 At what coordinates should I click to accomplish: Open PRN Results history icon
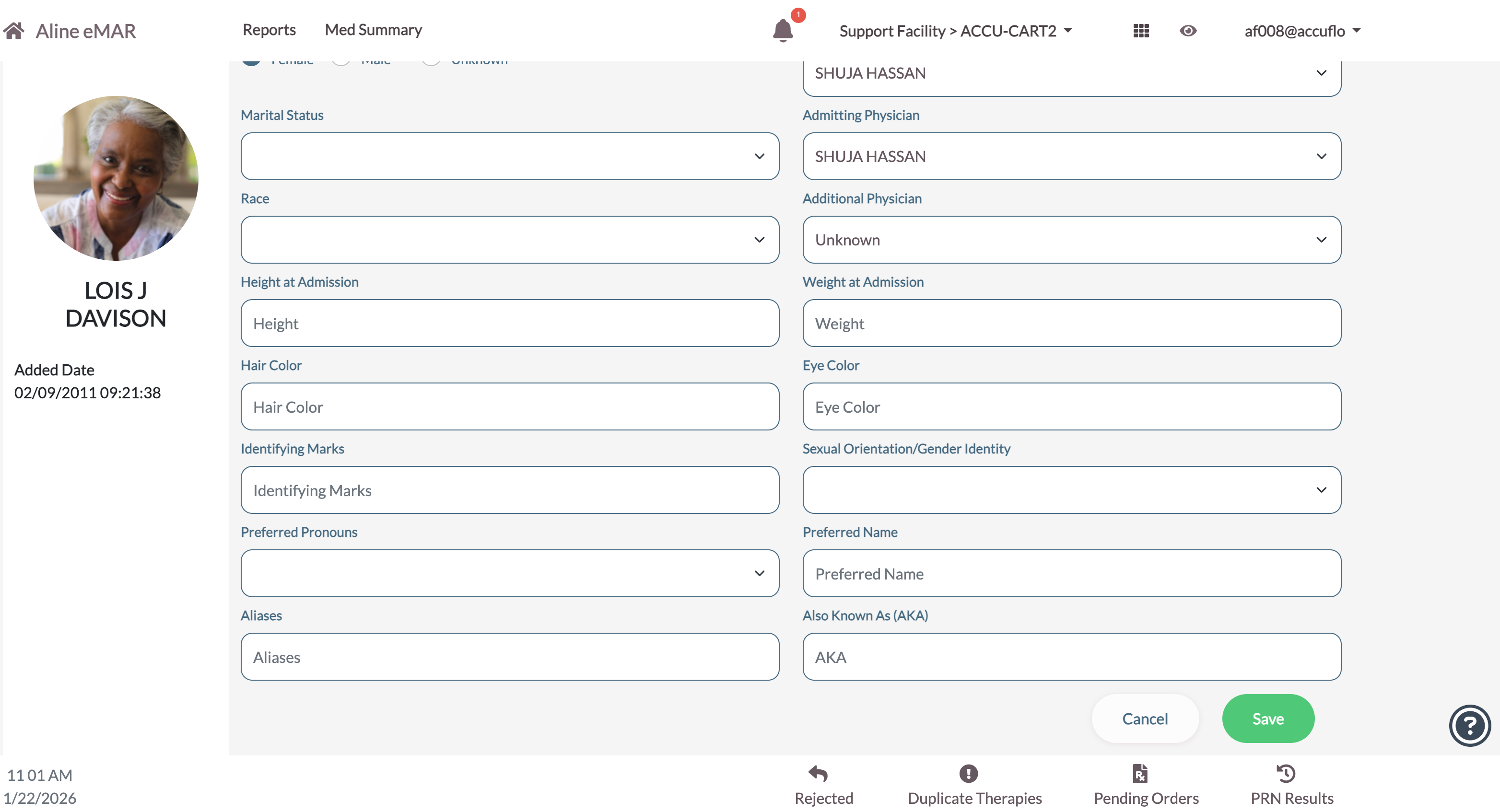click(1285, 774)
